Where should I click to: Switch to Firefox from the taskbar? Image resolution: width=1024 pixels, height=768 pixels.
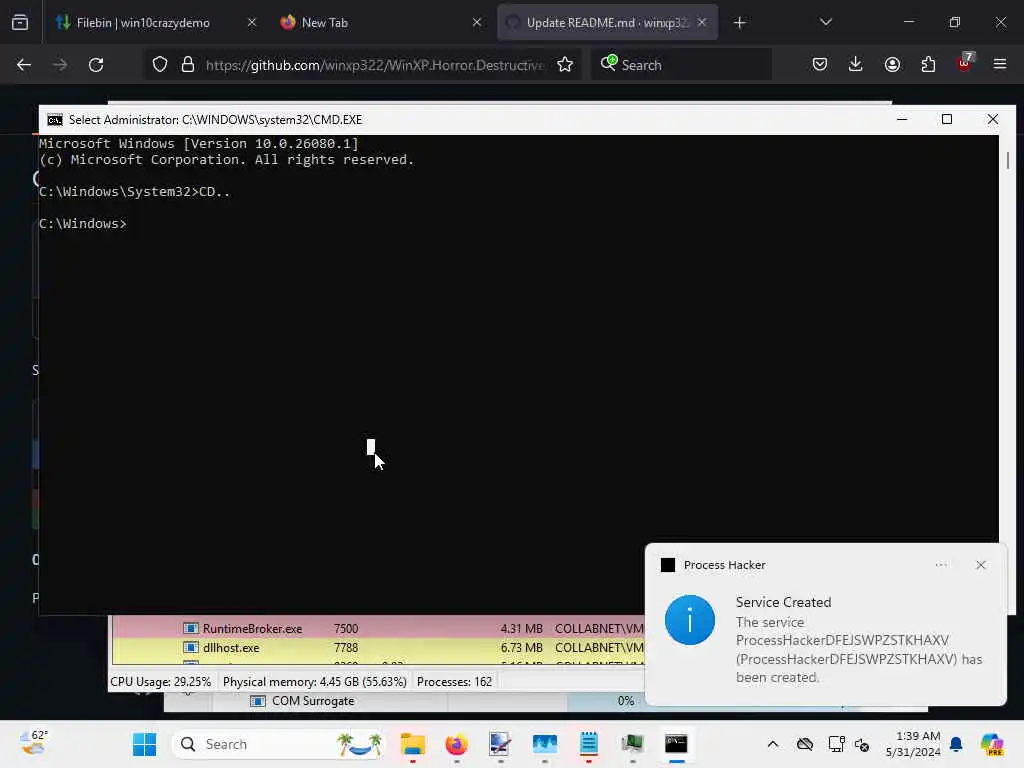pos(456,744)
